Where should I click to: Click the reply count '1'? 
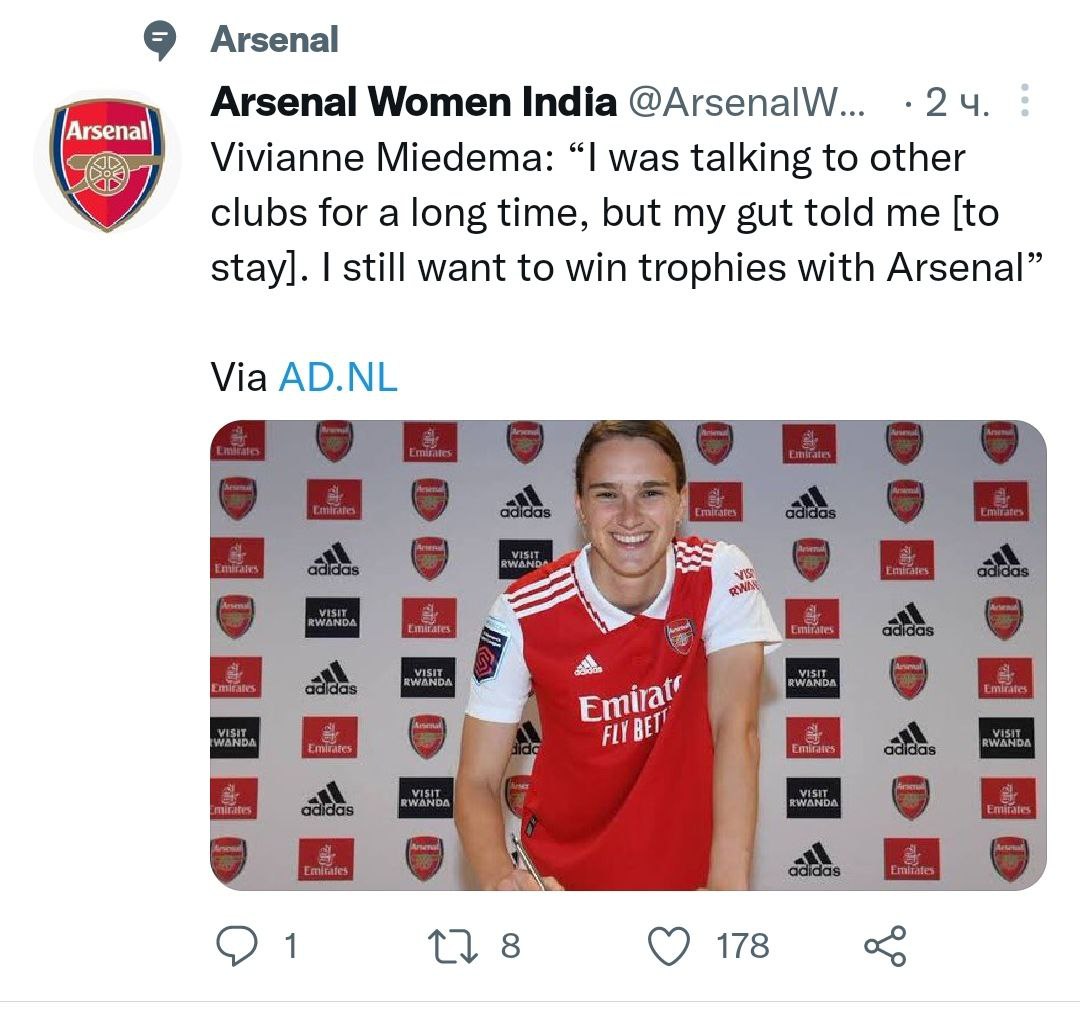[291, 946]
